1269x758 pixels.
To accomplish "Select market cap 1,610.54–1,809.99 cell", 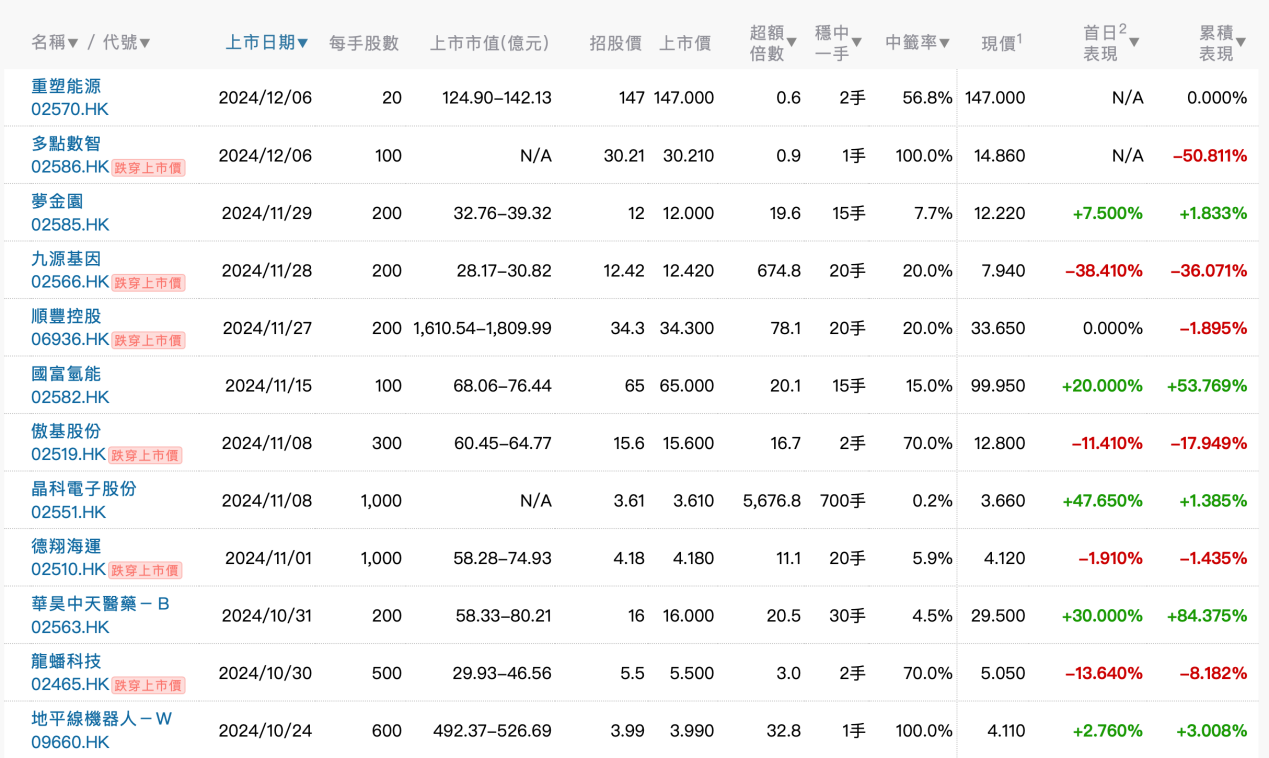I will [482, 328].
